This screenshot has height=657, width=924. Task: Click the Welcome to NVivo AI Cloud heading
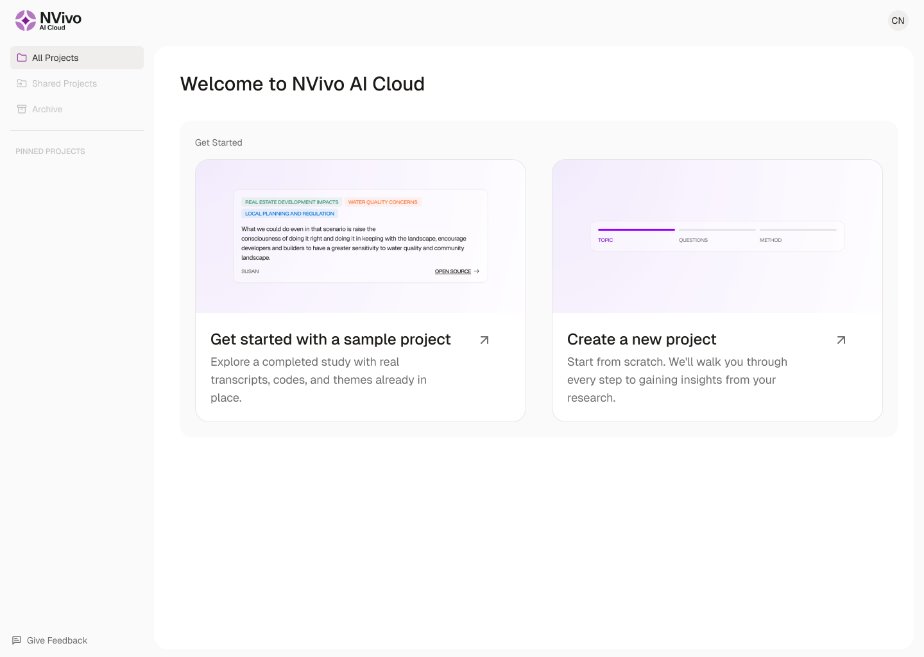[x=302, y=84]
